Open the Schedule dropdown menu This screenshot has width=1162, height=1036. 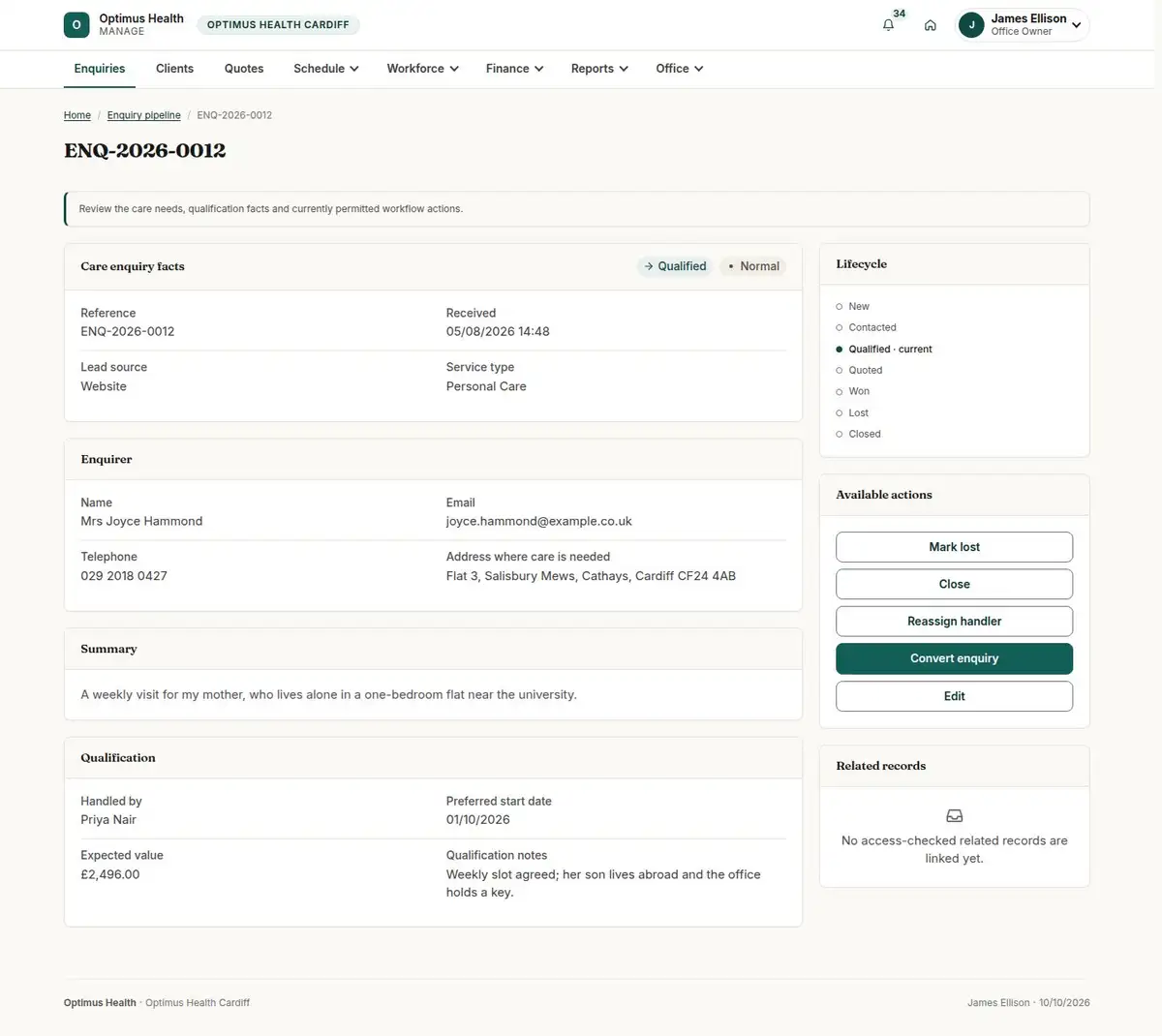(326, 69)
